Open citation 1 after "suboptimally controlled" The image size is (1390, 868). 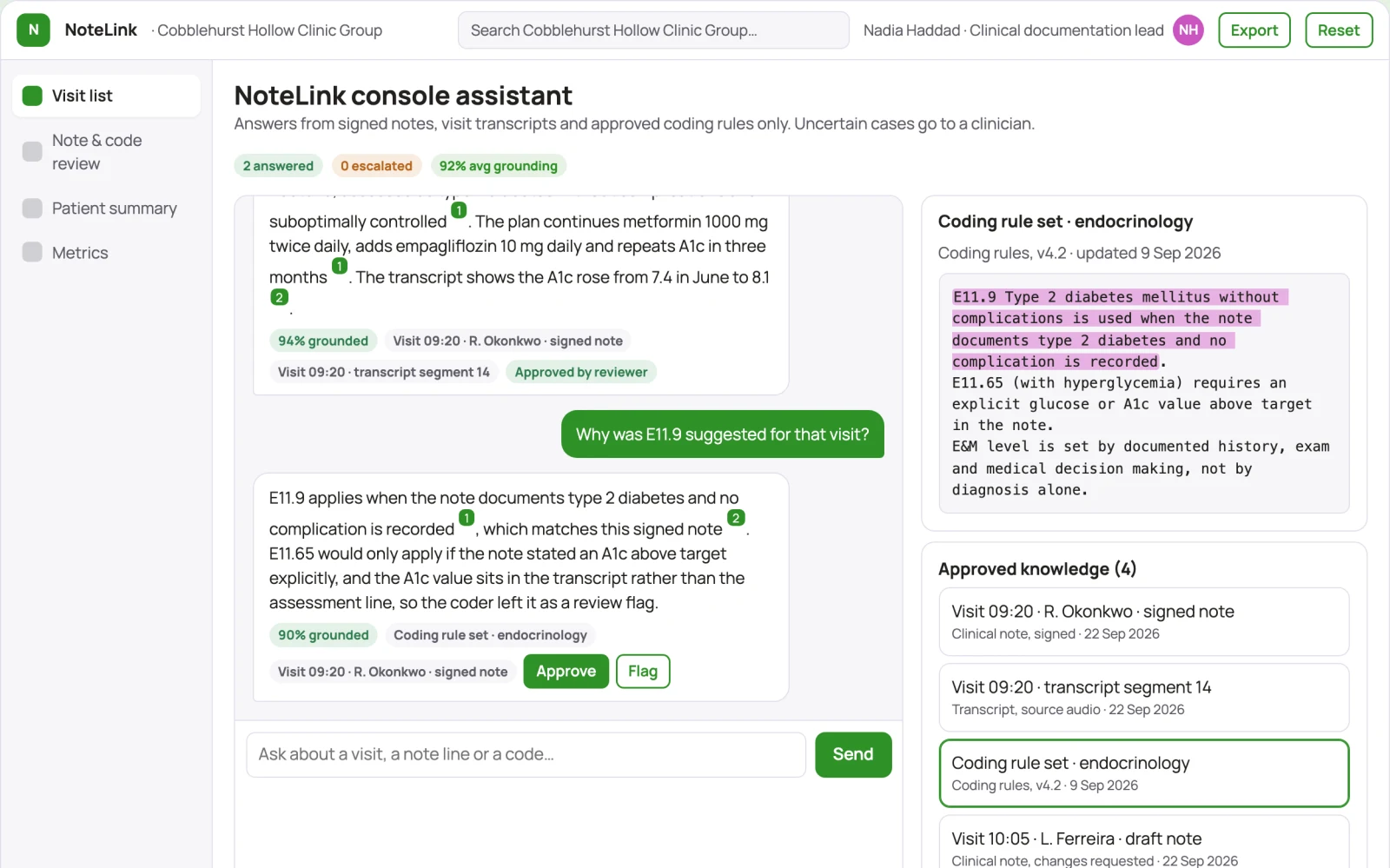tap(459, 210)
